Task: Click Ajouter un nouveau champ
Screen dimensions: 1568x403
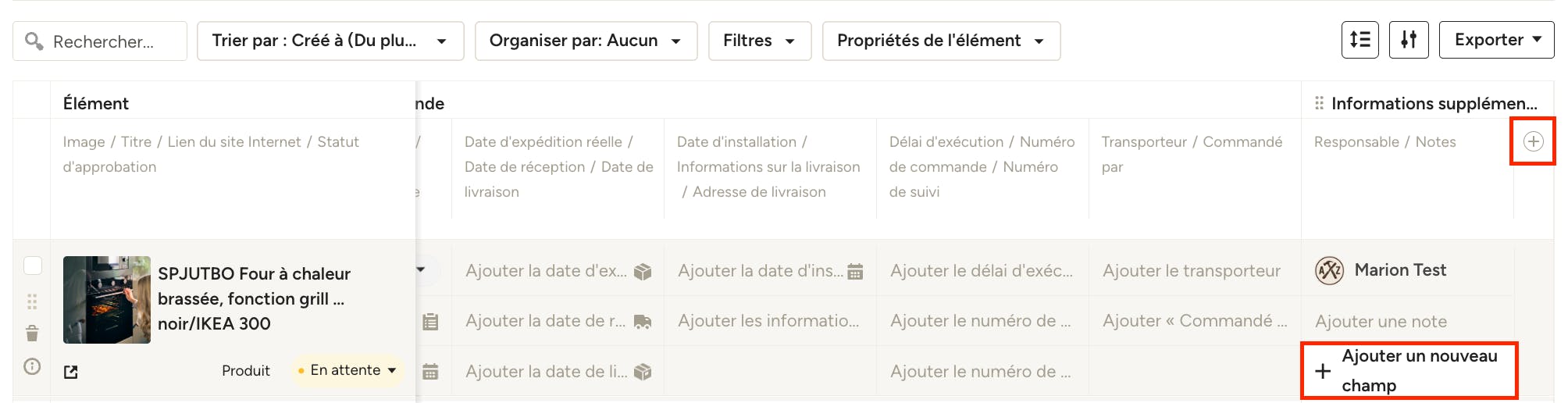Action: pyautogui.click(x=1409, y=371)
